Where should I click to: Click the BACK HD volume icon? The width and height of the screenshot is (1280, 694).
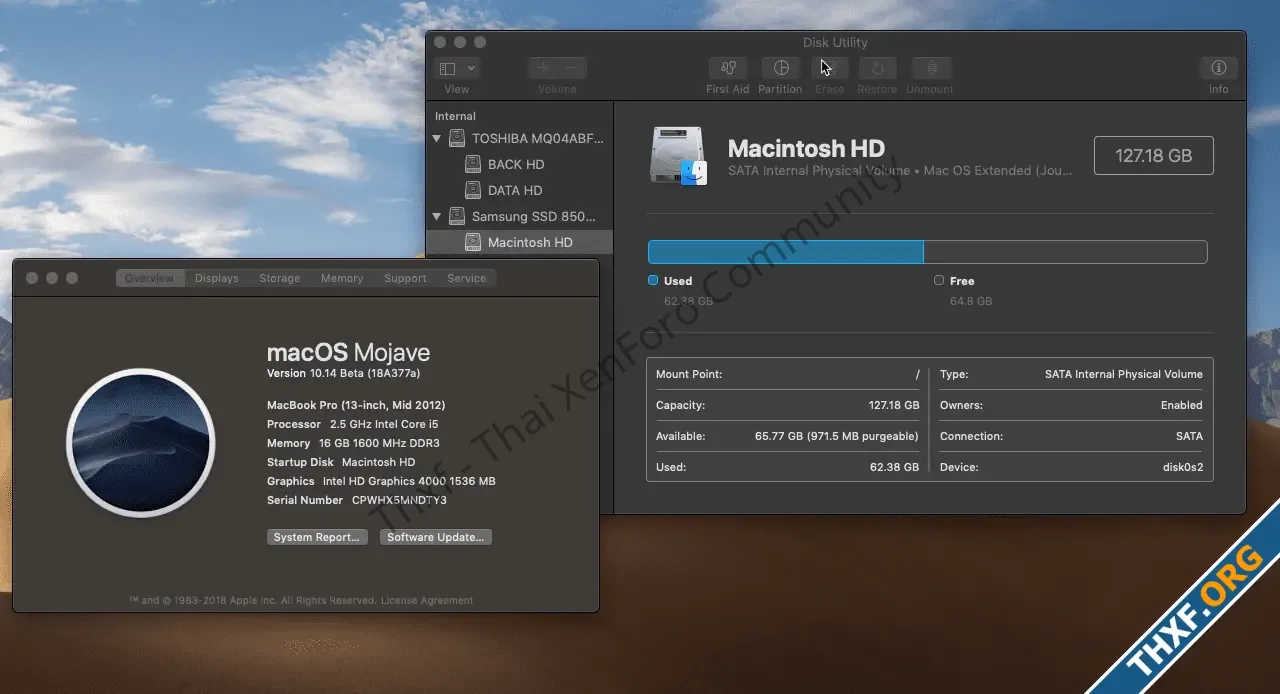[x=473, y=164]
